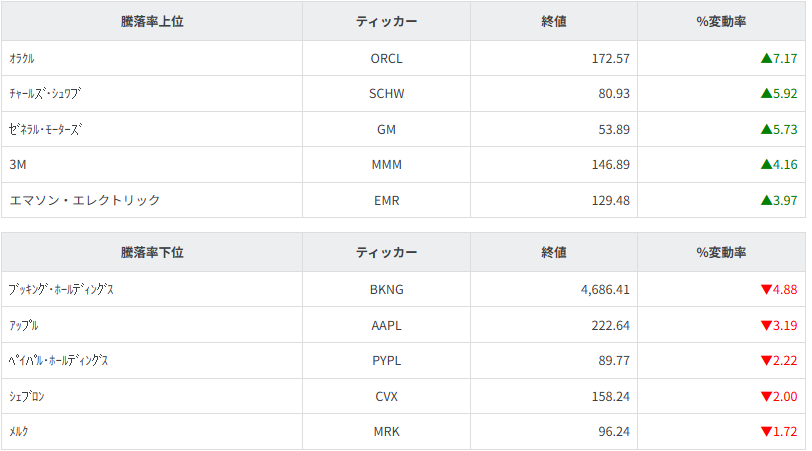Click the bottom table's 終値 header
The image size is (812, 451).
(x=554, y=253)
